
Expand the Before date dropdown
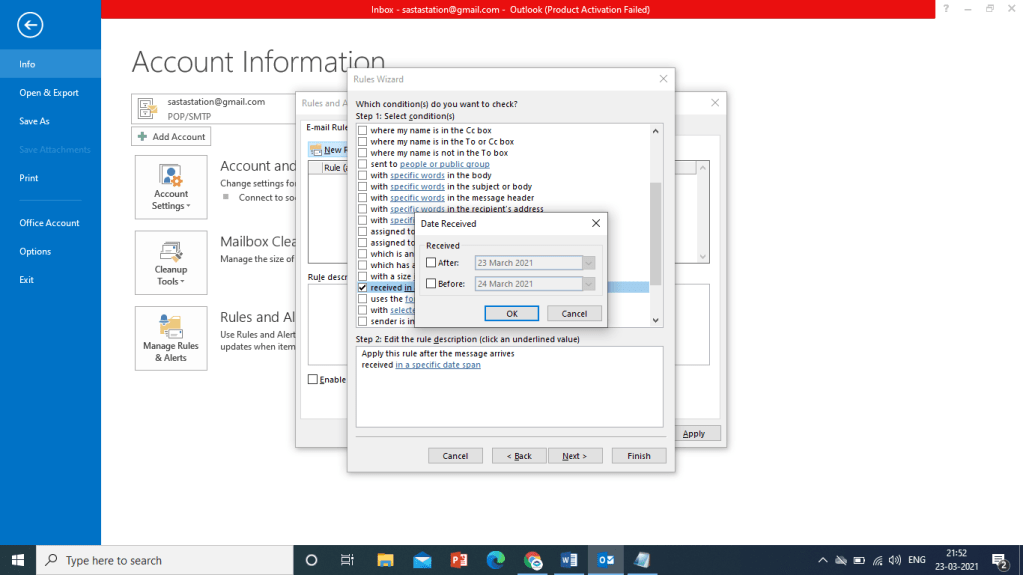[589, 284]
